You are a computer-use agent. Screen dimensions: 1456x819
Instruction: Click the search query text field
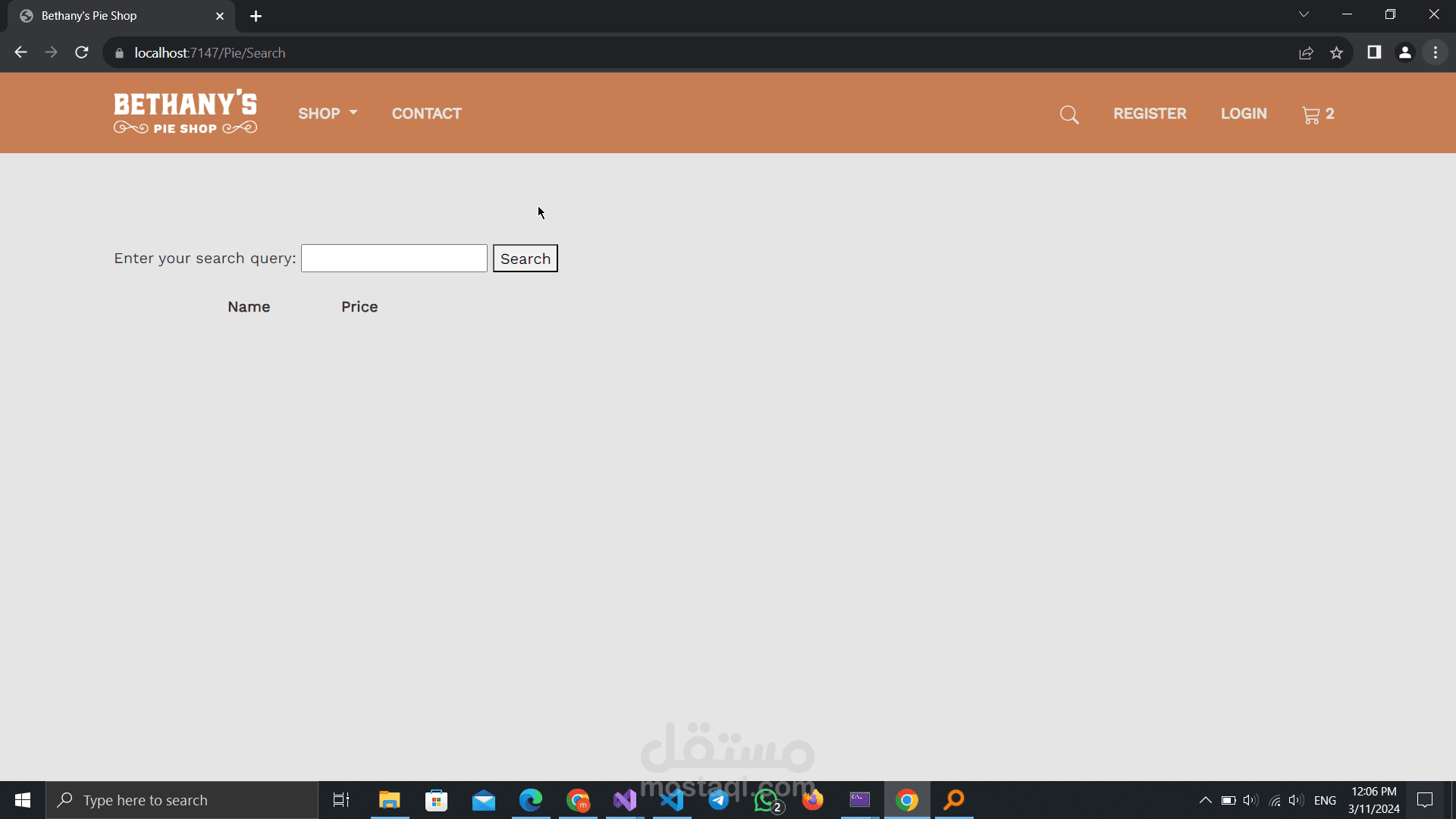(x=394, y=259)
